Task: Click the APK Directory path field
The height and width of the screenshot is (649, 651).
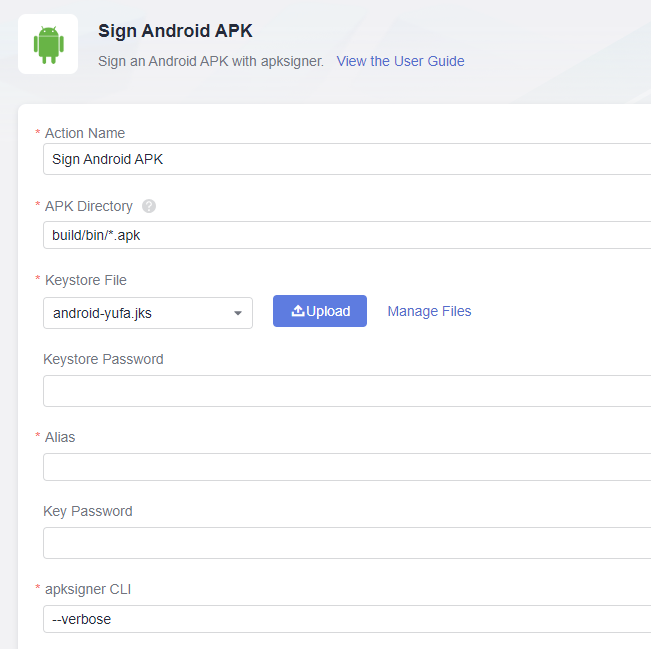Action: [x=346, y=235]
